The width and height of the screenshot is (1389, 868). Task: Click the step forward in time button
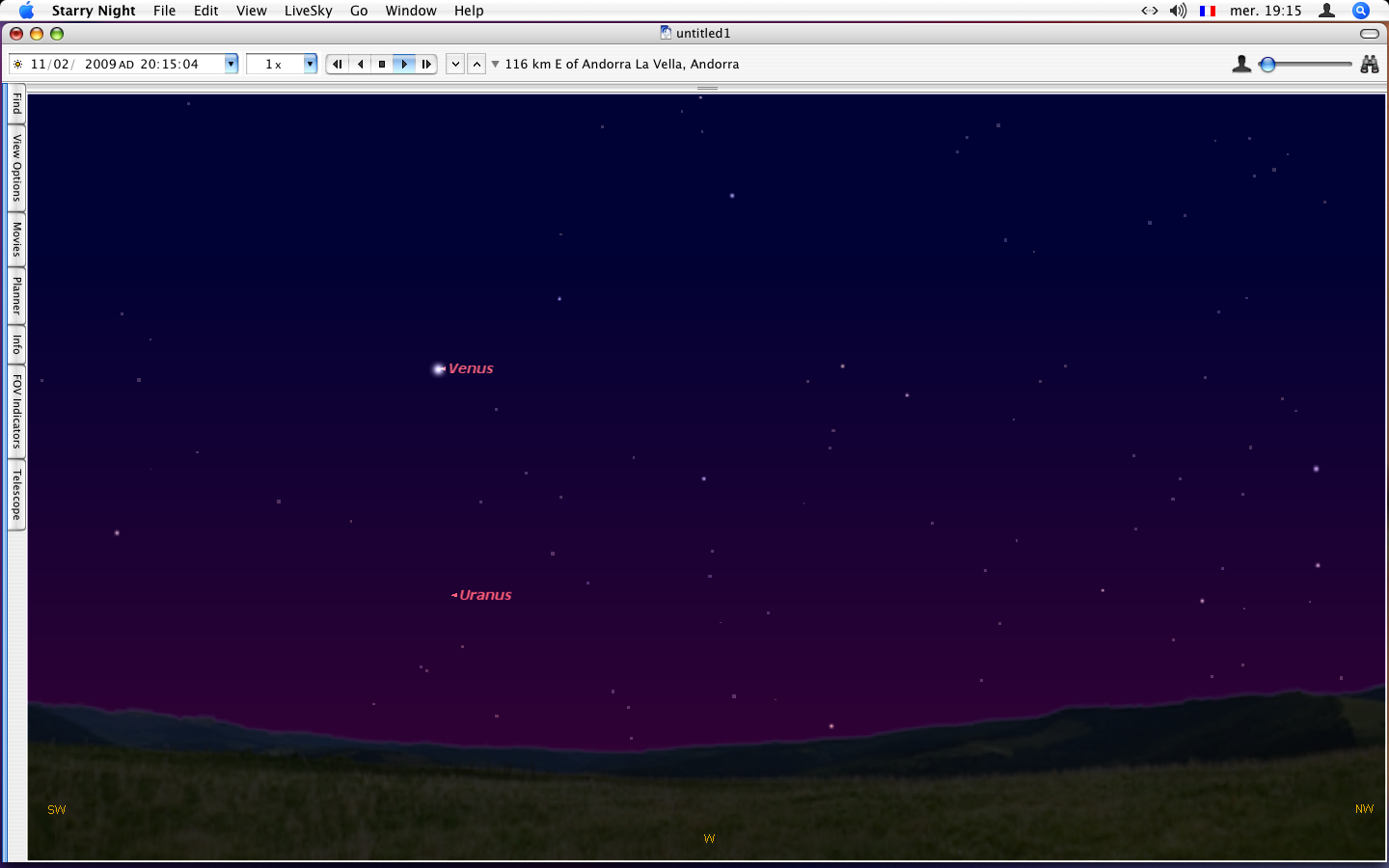coord(426,65)
